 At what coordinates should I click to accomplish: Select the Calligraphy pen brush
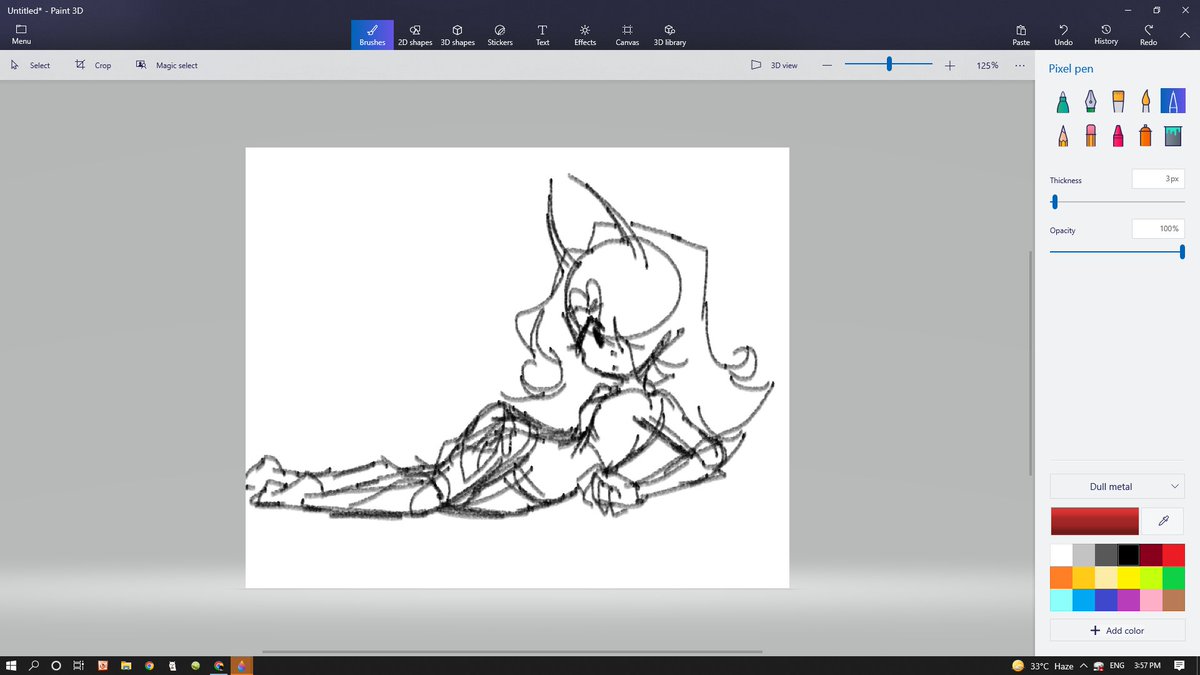click(1090, 101)
